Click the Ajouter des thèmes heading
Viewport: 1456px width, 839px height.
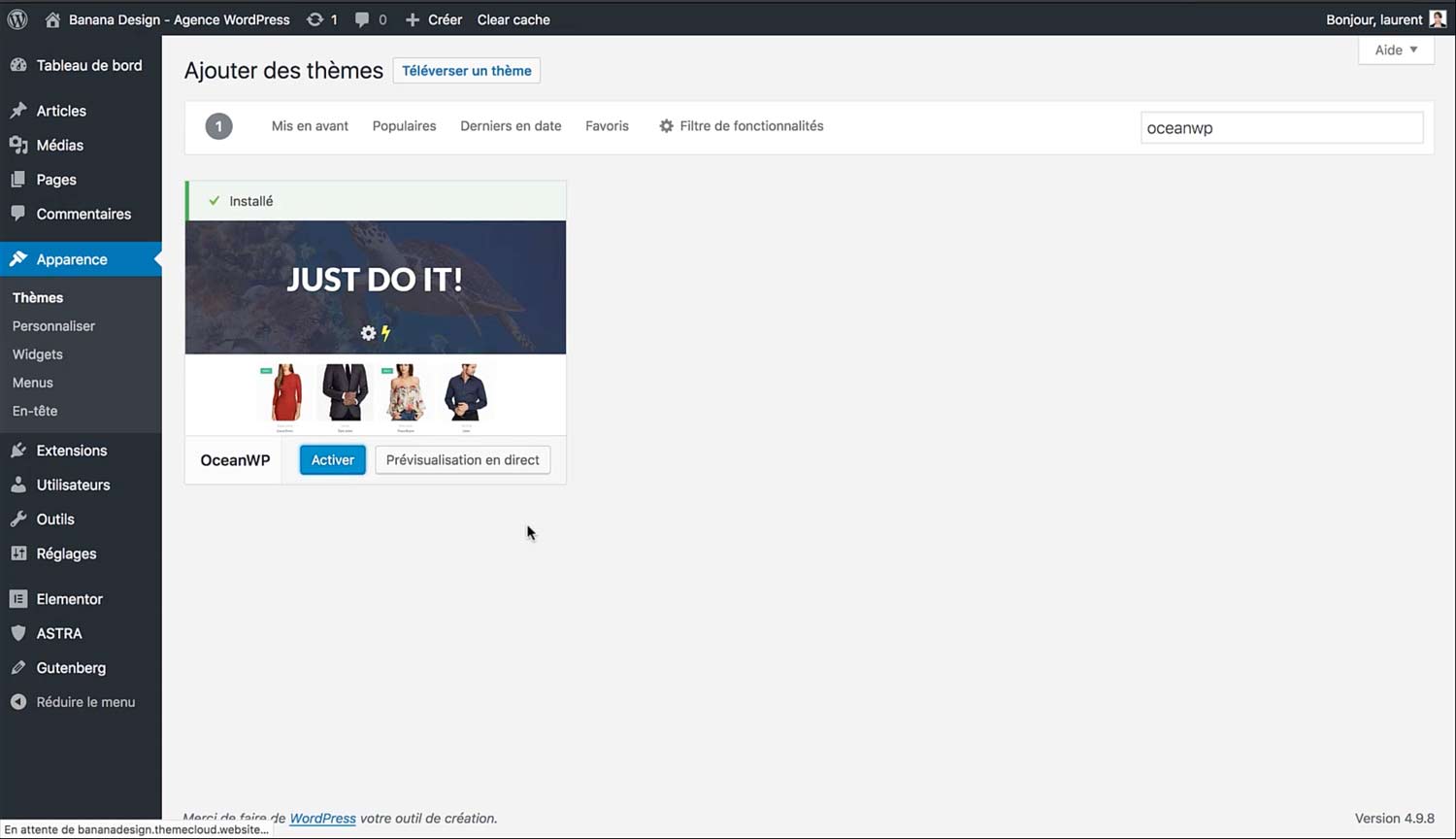[x=283, y=71]
